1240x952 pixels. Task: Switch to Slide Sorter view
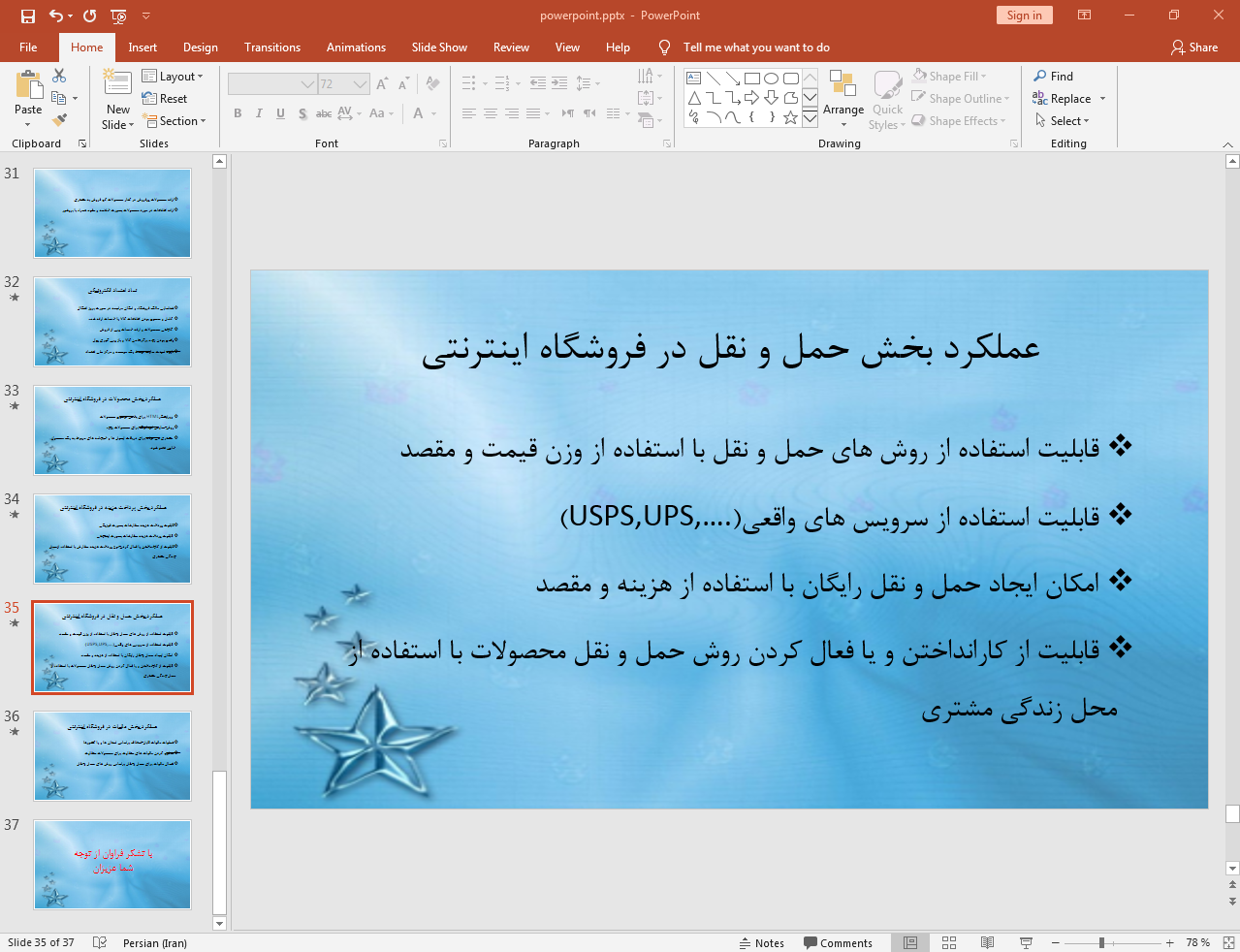click(x=949, y=942)
